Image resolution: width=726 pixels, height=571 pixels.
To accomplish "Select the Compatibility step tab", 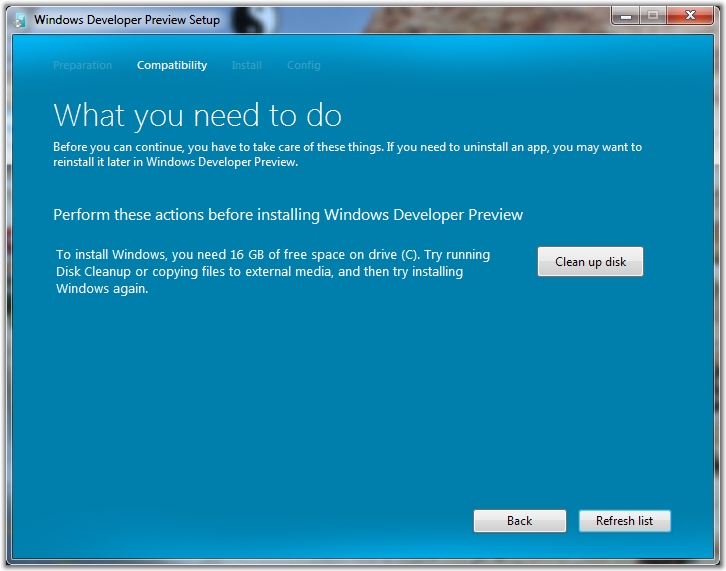I will coord(172,65).
